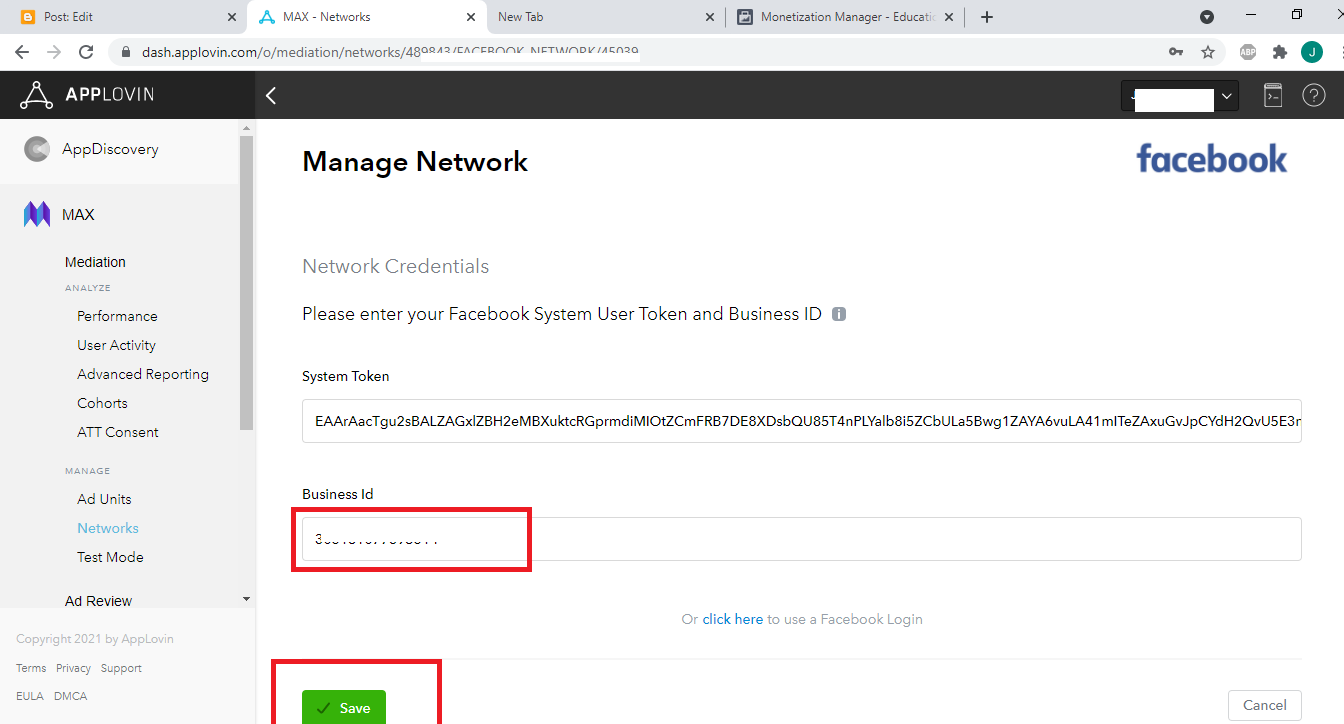Open Ad Review section
1344x724 pixels.
coord(98,601)
